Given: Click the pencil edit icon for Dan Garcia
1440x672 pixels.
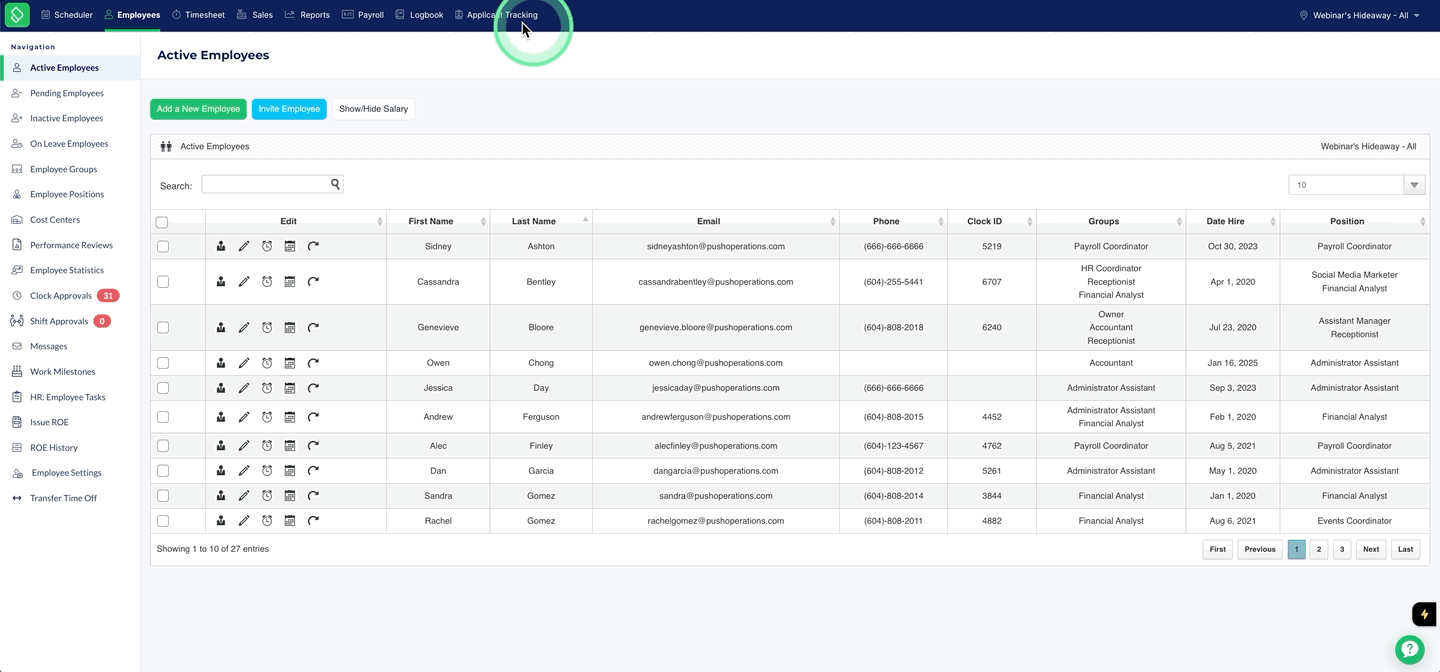Looking at the screenshot, I should pos(244,471).
